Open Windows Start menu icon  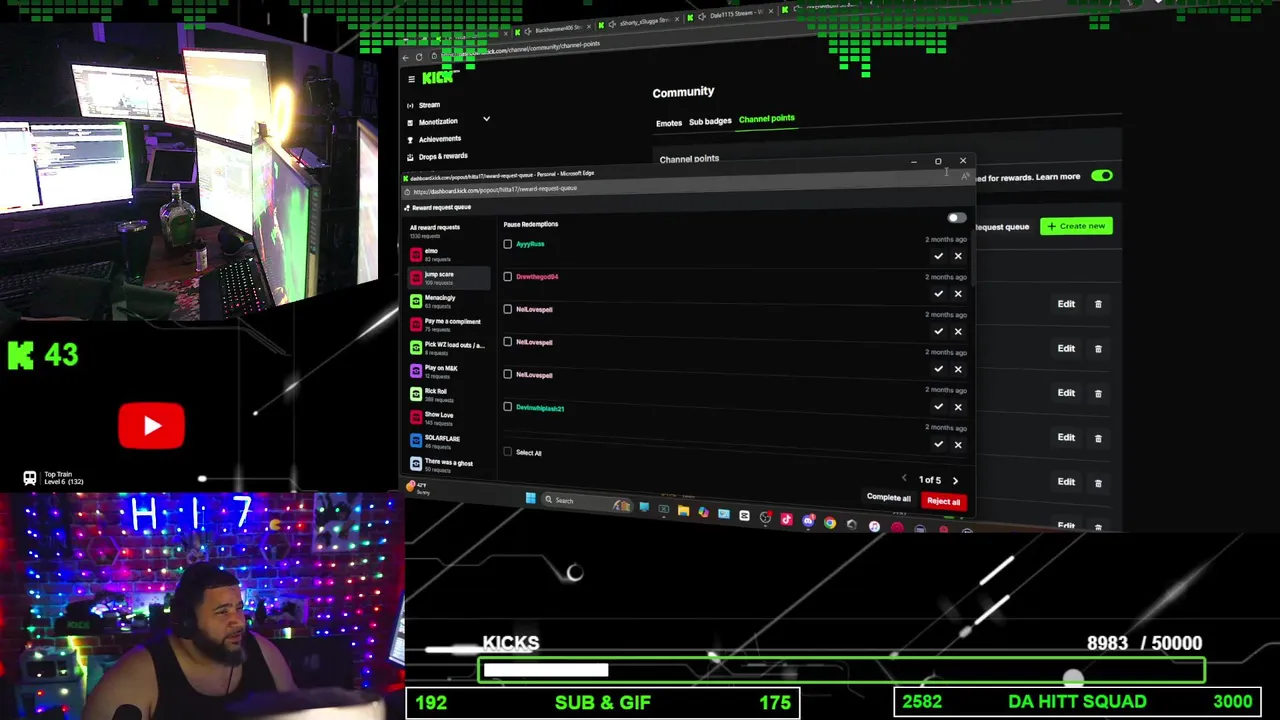click(530, 498)
